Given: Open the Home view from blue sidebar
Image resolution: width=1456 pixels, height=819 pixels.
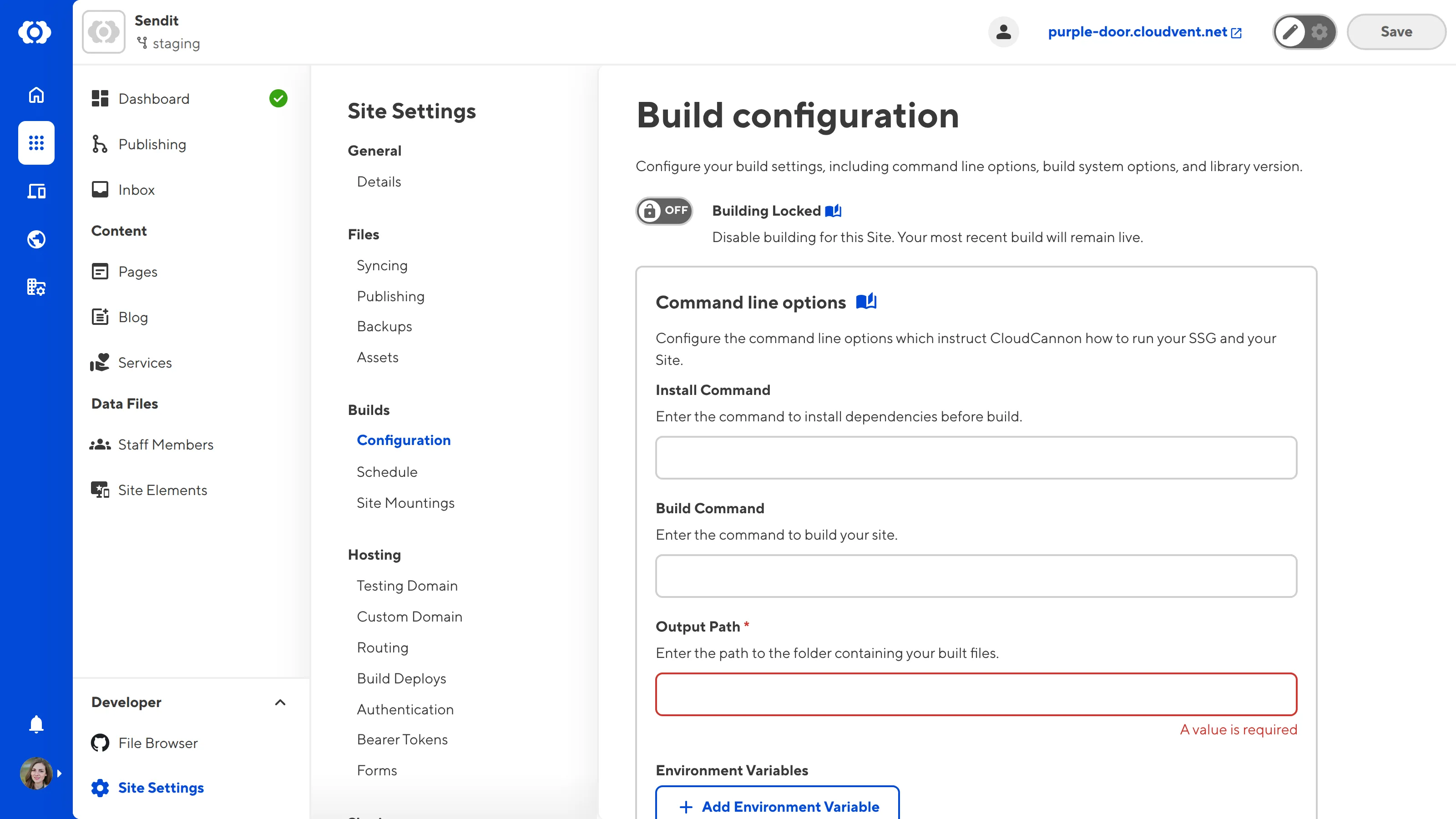Looking at the screenshot, I should coord(35,95).
